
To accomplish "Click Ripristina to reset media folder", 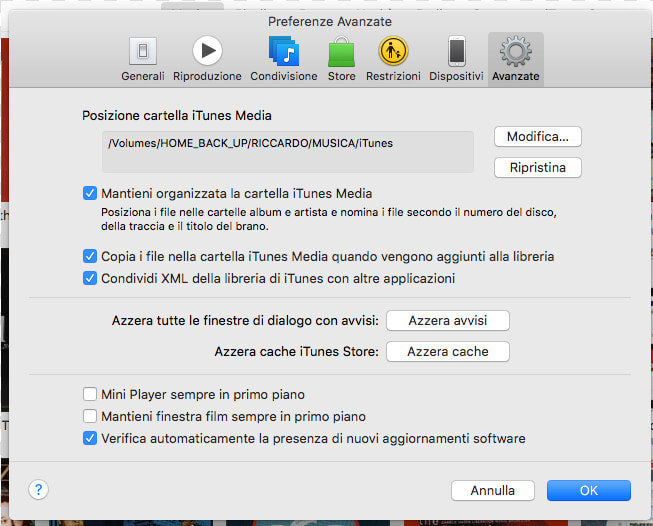I will pyautogui.click(x=538, y=167).
